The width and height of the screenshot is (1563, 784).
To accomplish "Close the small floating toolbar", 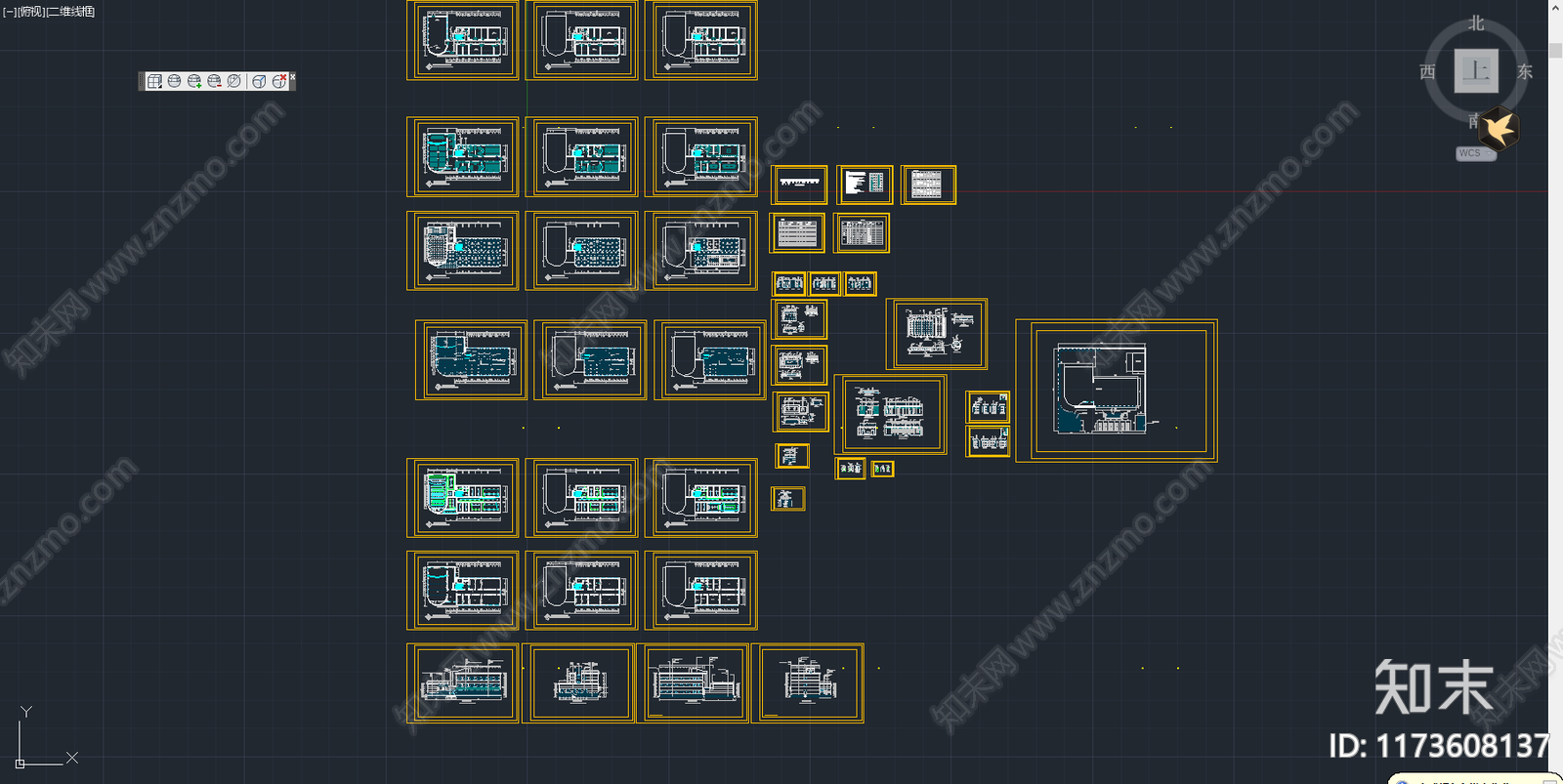I will pyautogui.click(x=292, y=77).
